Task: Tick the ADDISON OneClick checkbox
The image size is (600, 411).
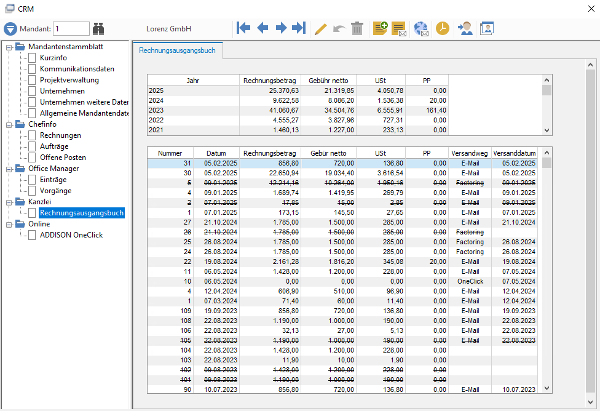Action: click(x=32, y=235)
